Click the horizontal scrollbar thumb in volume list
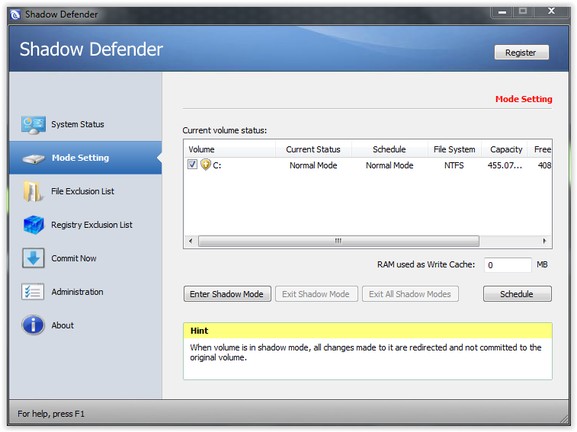The height and width of the screenshot is (432, 577). (x=339, y=241)
